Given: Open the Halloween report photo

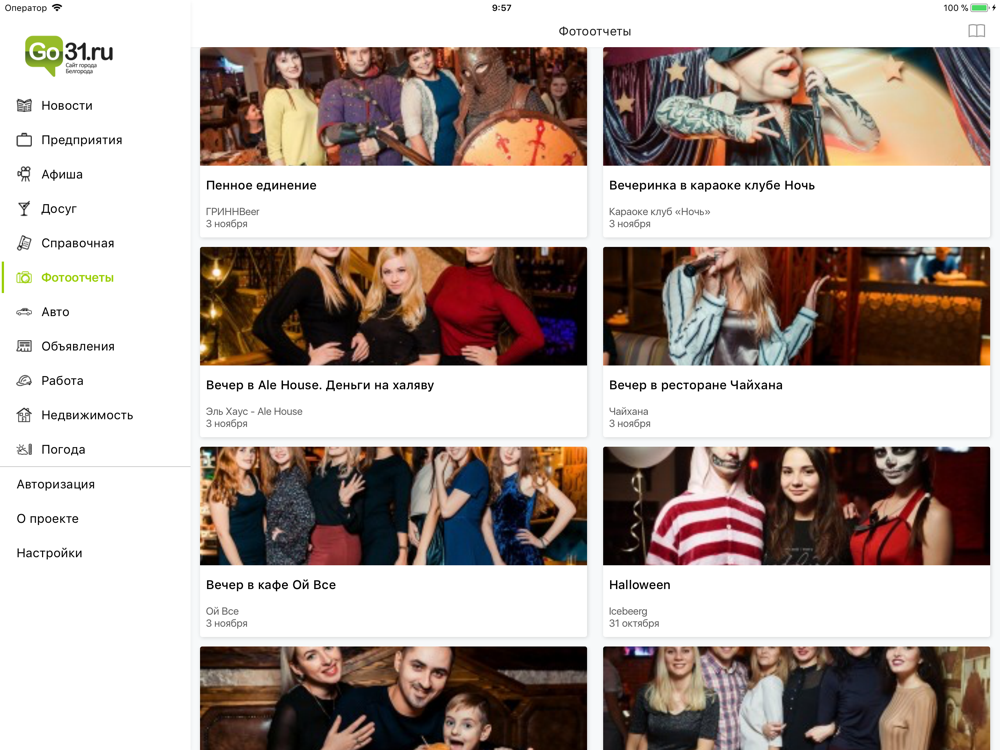Looking at the screenshot, I should 797,506.
